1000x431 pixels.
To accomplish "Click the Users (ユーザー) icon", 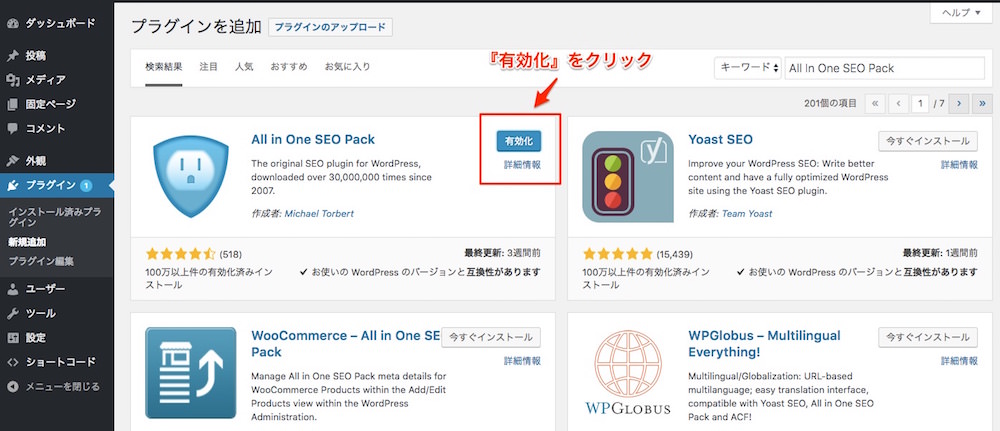I will click(x=12, y=289).
